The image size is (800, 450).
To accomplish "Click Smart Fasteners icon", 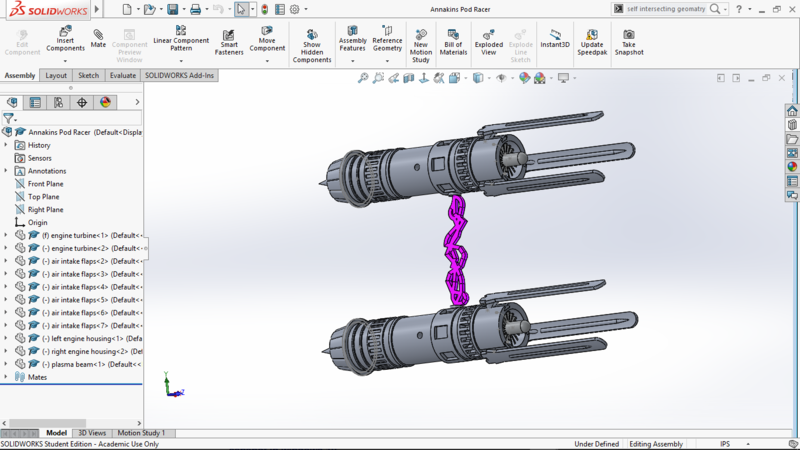I will (229, 42).
